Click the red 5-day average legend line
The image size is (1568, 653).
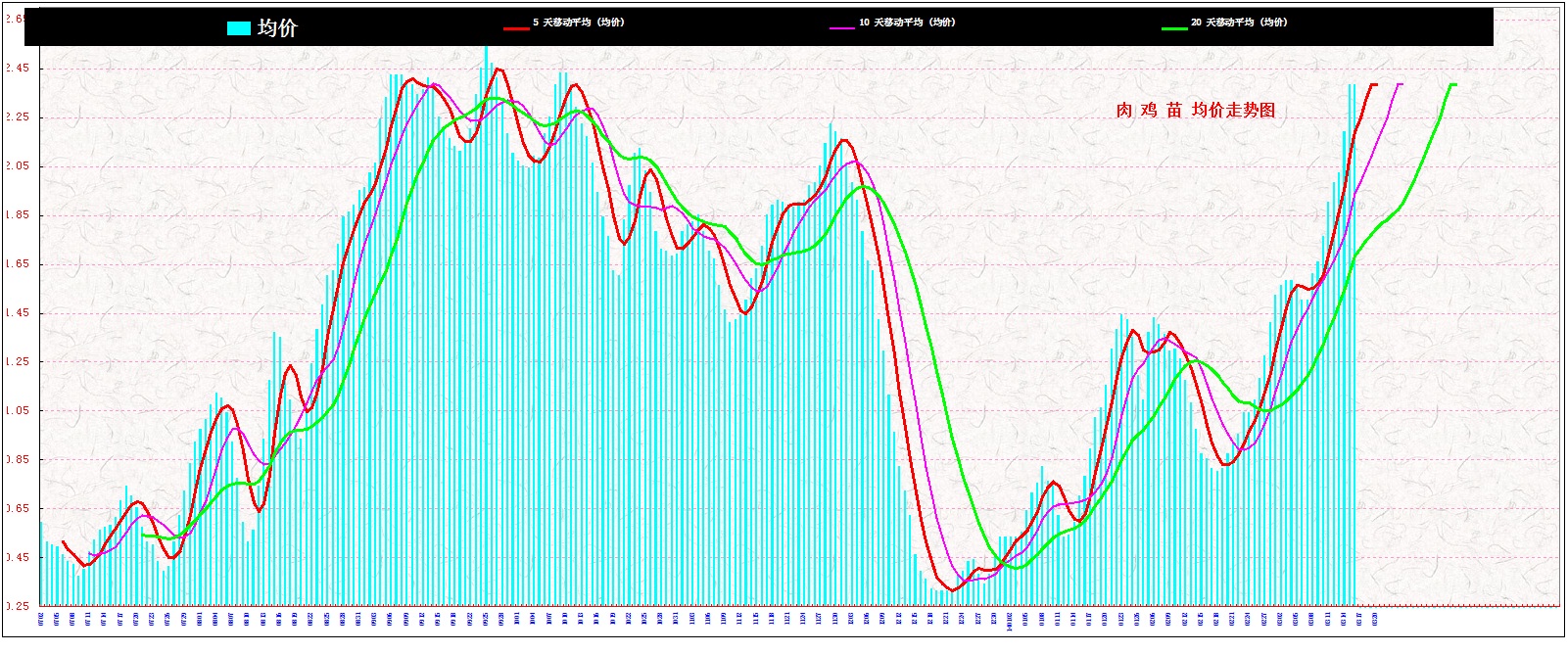tap(516, 28)
